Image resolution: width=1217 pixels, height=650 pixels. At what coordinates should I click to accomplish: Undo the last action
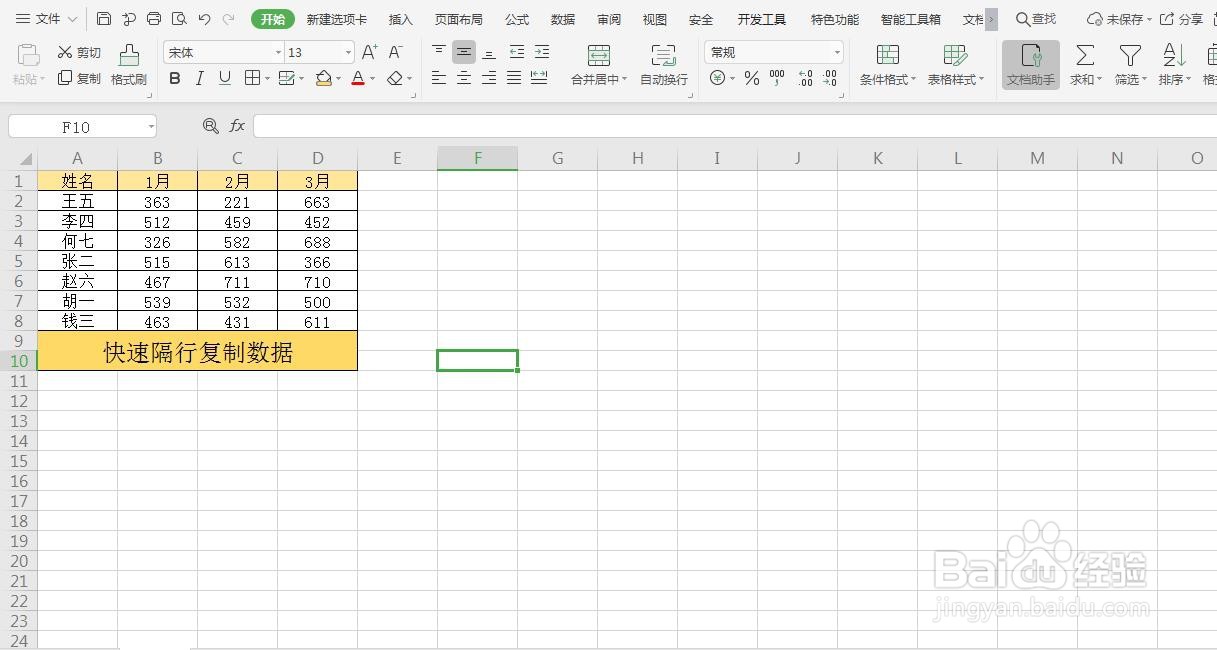click(204, 19)
